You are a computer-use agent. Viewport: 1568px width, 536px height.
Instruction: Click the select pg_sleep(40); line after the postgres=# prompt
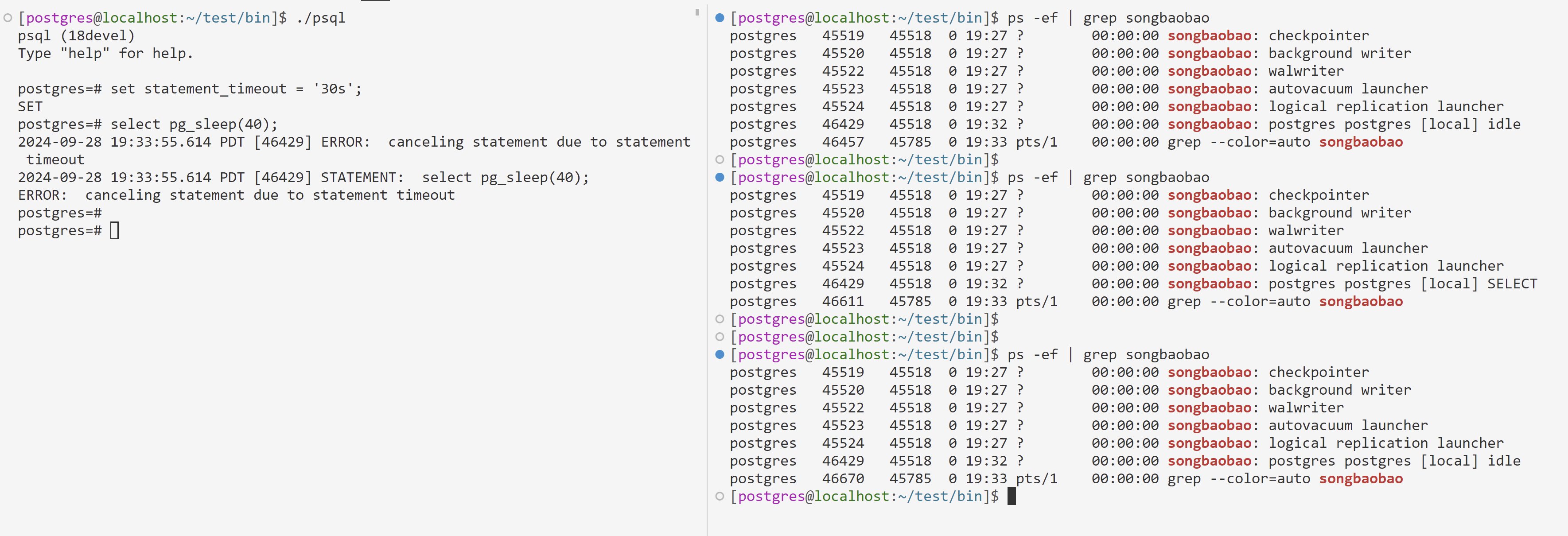[194, 125]
